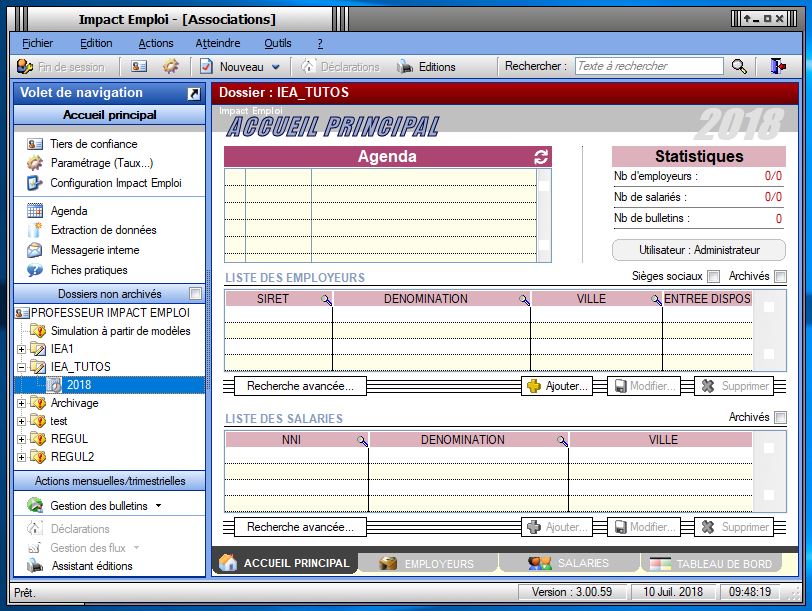This screenshot has height=611, width=812.
Task: Refresh the Agenda with the arrows icon
Action: click(x=541, y=157)
